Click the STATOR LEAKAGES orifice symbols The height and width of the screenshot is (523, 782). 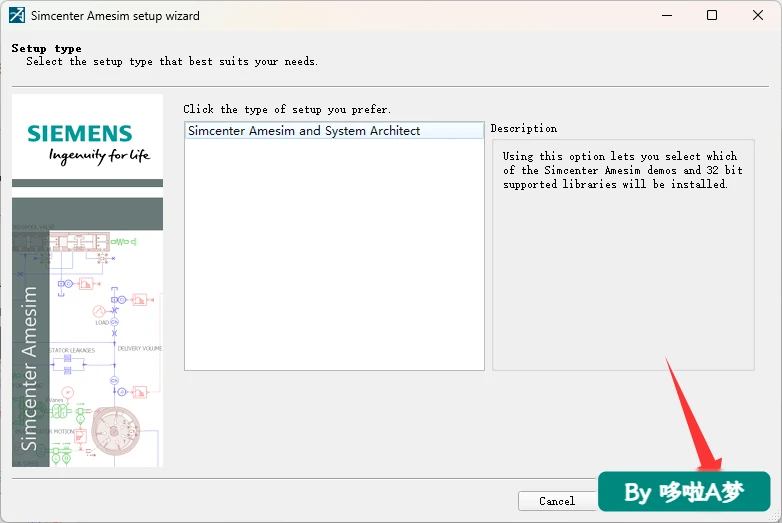pyautogui.click(x=68, y=364)
